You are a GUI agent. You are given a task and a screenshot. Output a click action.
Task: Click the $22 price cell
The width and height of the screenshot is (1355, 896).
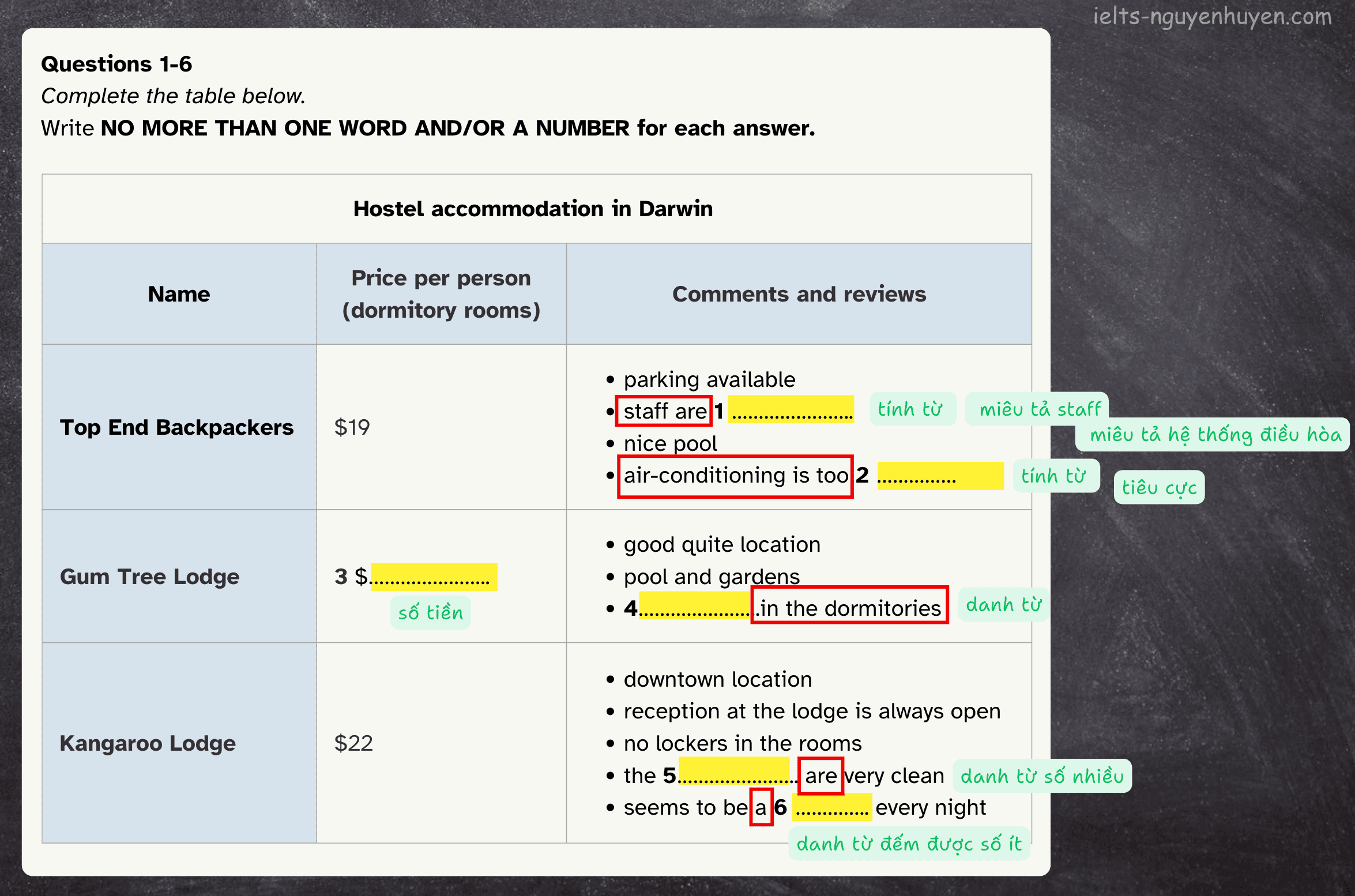point(354,743)
